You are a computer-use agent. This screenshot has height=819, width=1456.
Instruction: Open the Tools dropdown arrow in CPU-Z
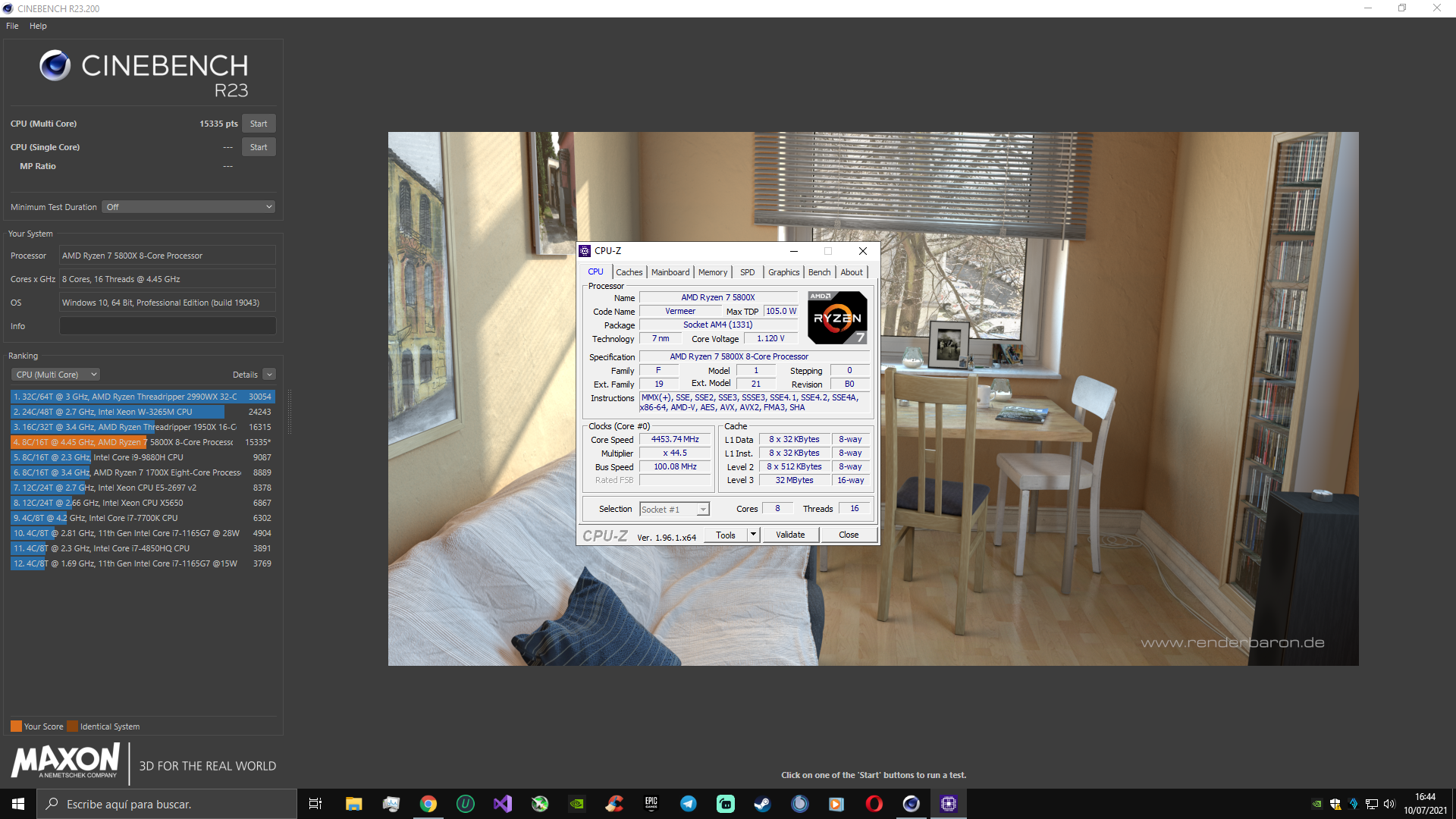click(753, 535)
